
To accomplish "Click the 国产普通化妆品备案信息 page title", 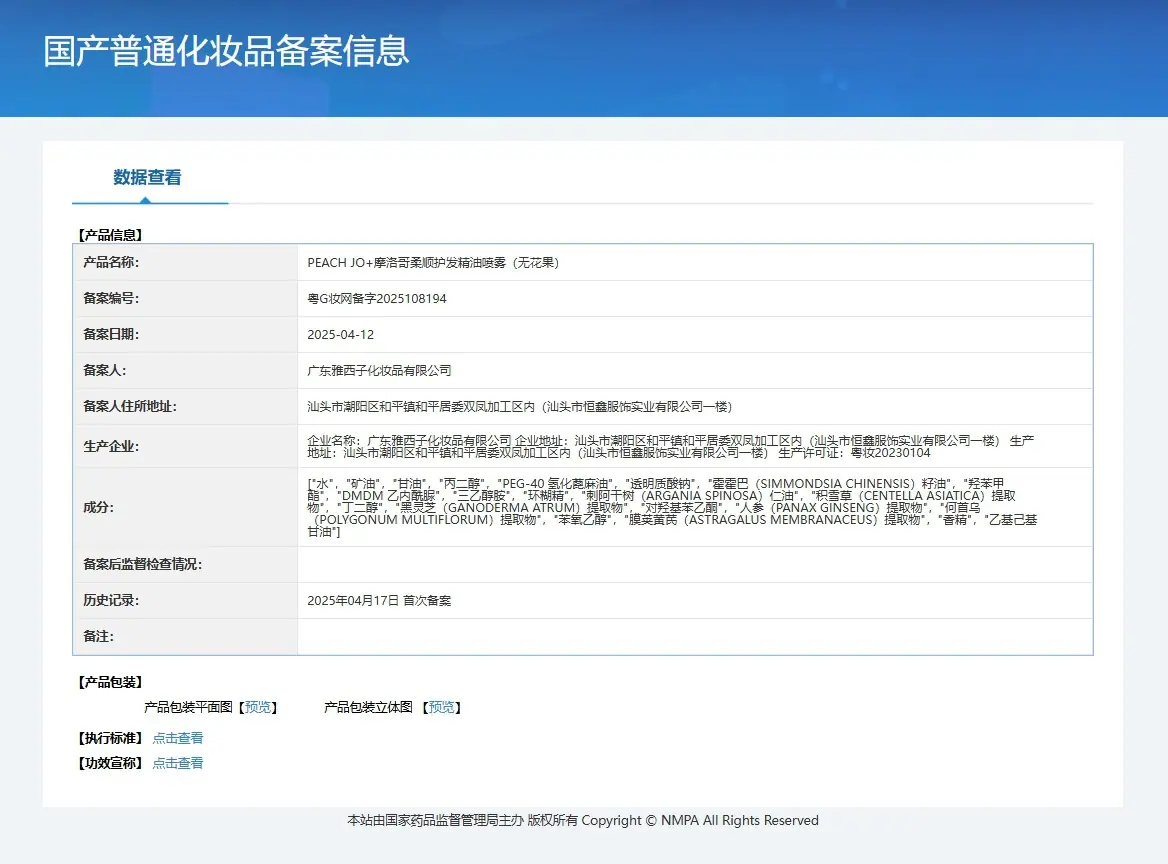I will point(226,51).
